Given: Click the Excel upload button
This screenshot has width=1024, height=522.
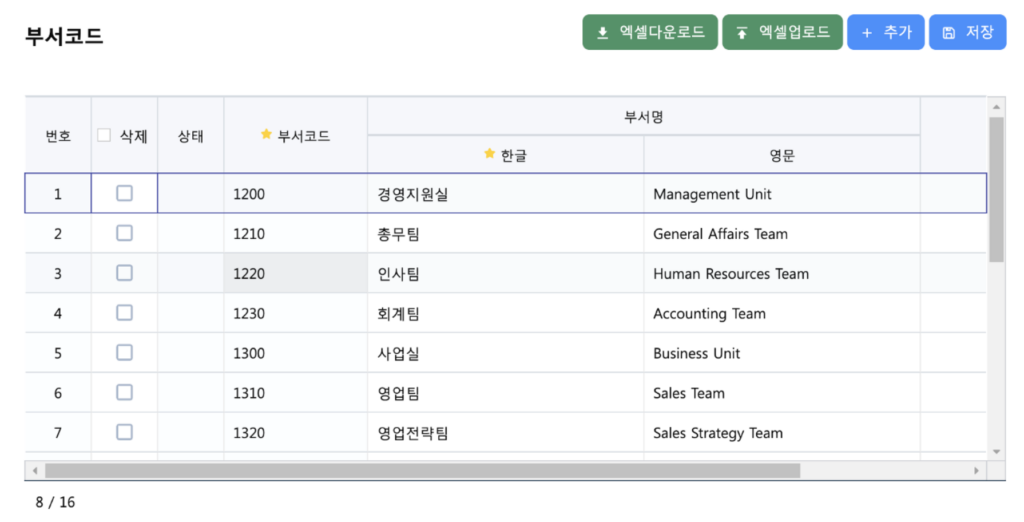Looking at the screenshot, I should [x=782, y=32].
